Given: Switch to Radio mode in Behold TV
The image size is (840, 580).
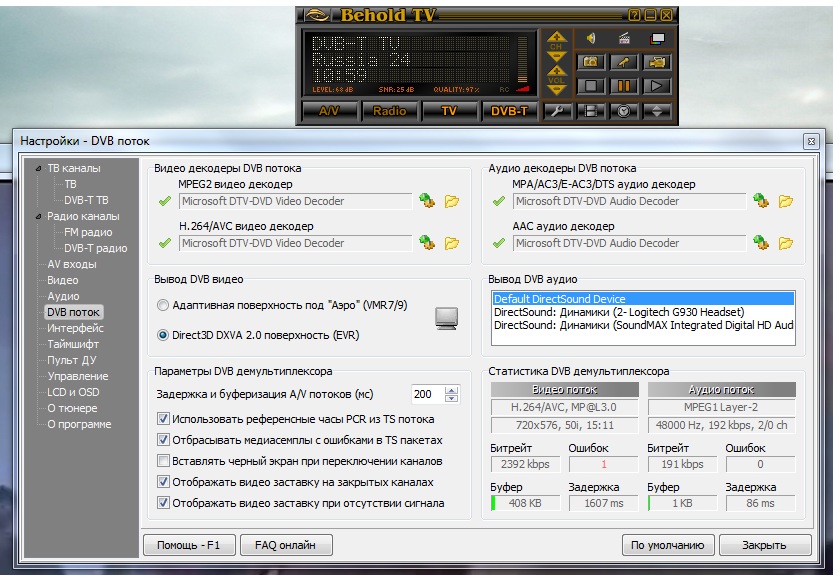Looking at the screenshot, I should [x=389, y=111].
